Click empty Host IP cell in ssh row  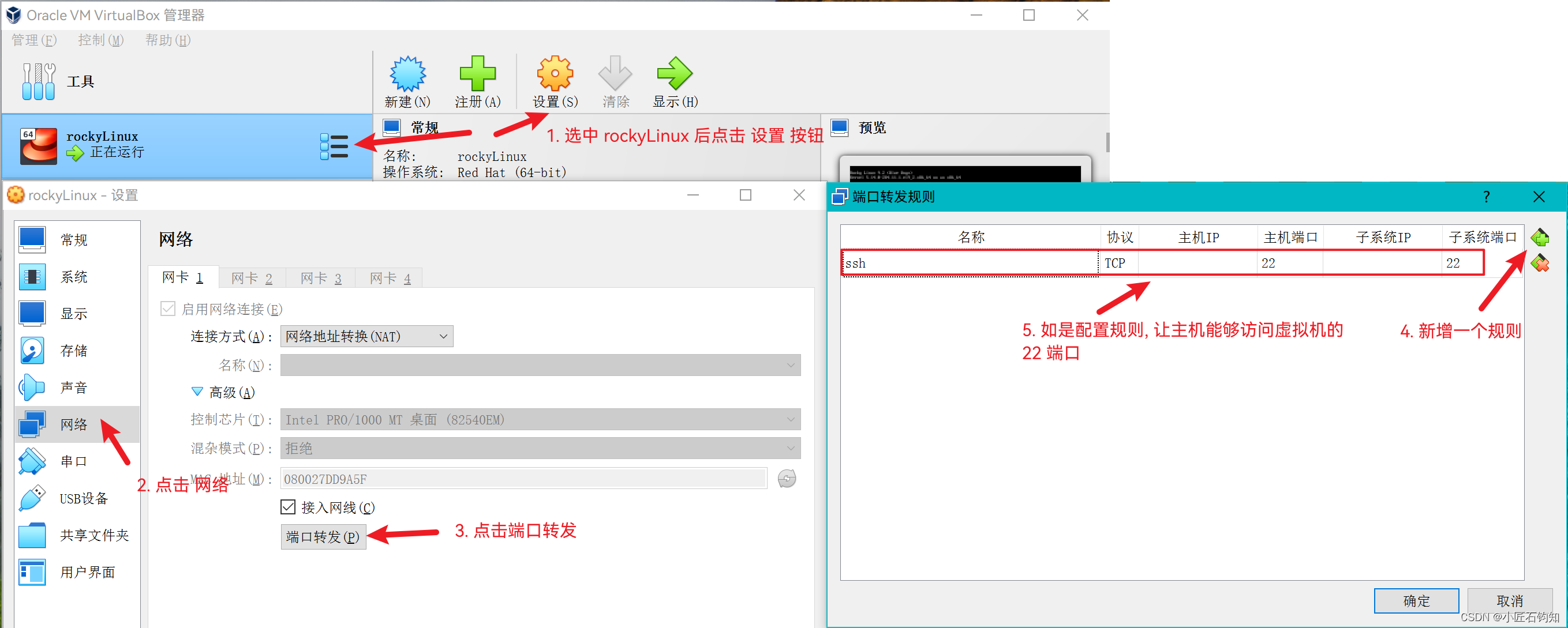(x=1197, y=263)
